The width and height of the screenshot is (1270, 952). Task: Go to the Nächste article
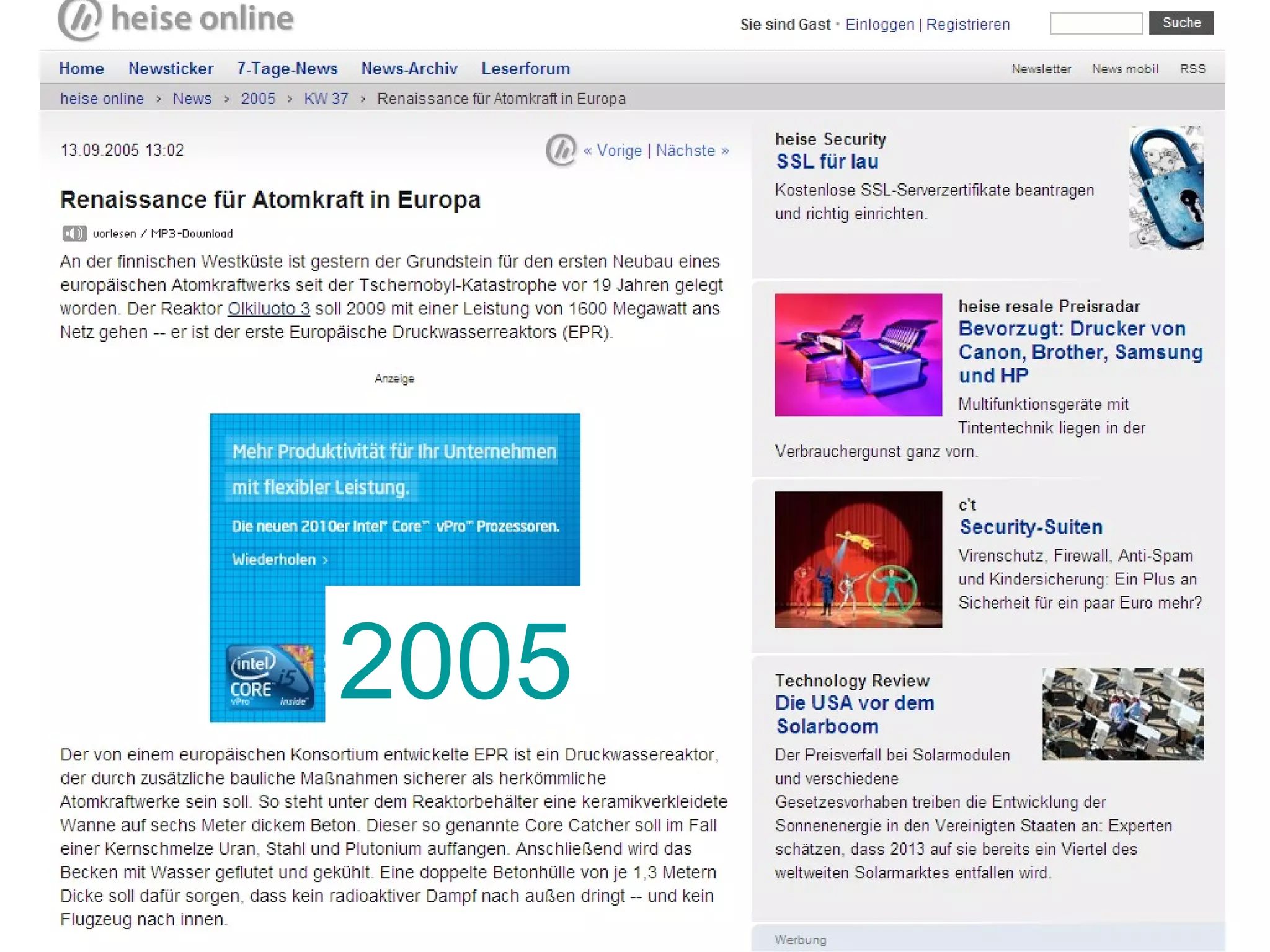tap(693, 151)
